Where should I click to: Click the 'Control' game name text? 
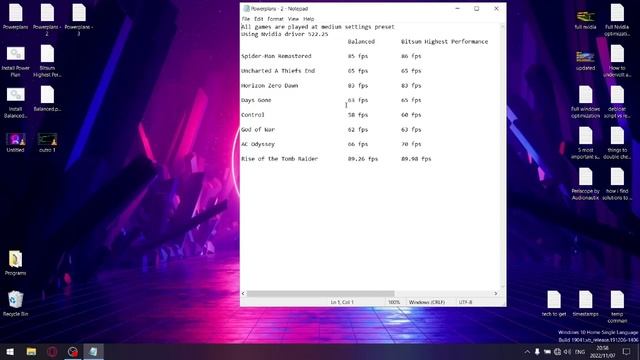[x=253, y=115]
